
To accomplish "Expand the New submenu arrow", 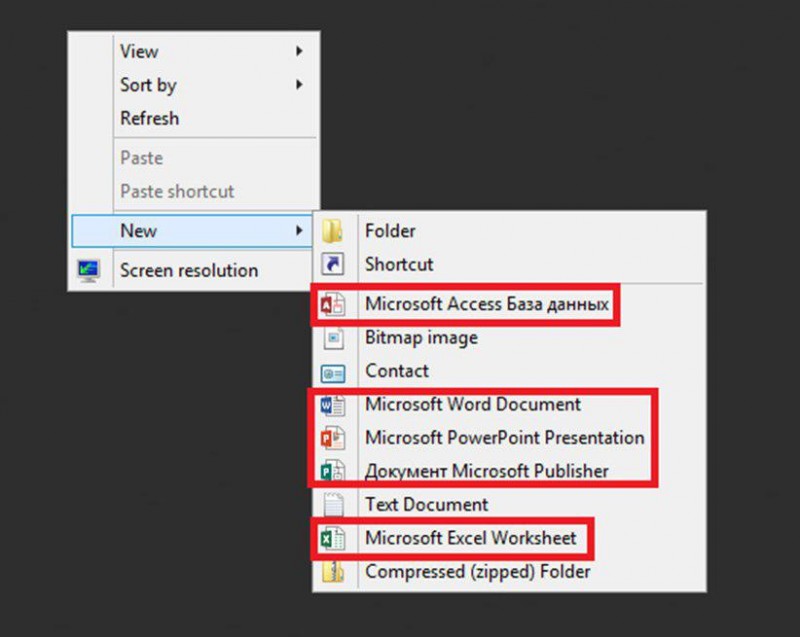I will [x=299, y=231].
